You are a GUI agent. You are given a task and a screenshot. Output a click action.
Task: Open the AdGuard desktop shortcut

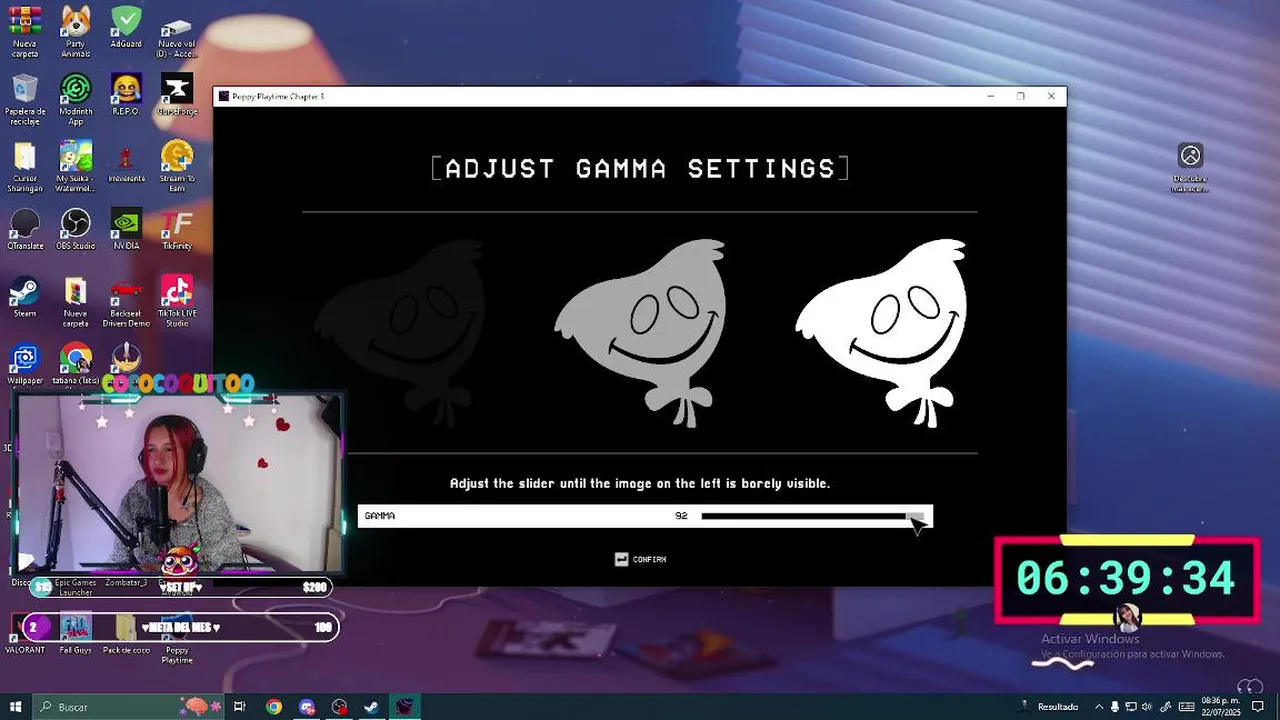(126, 27)
